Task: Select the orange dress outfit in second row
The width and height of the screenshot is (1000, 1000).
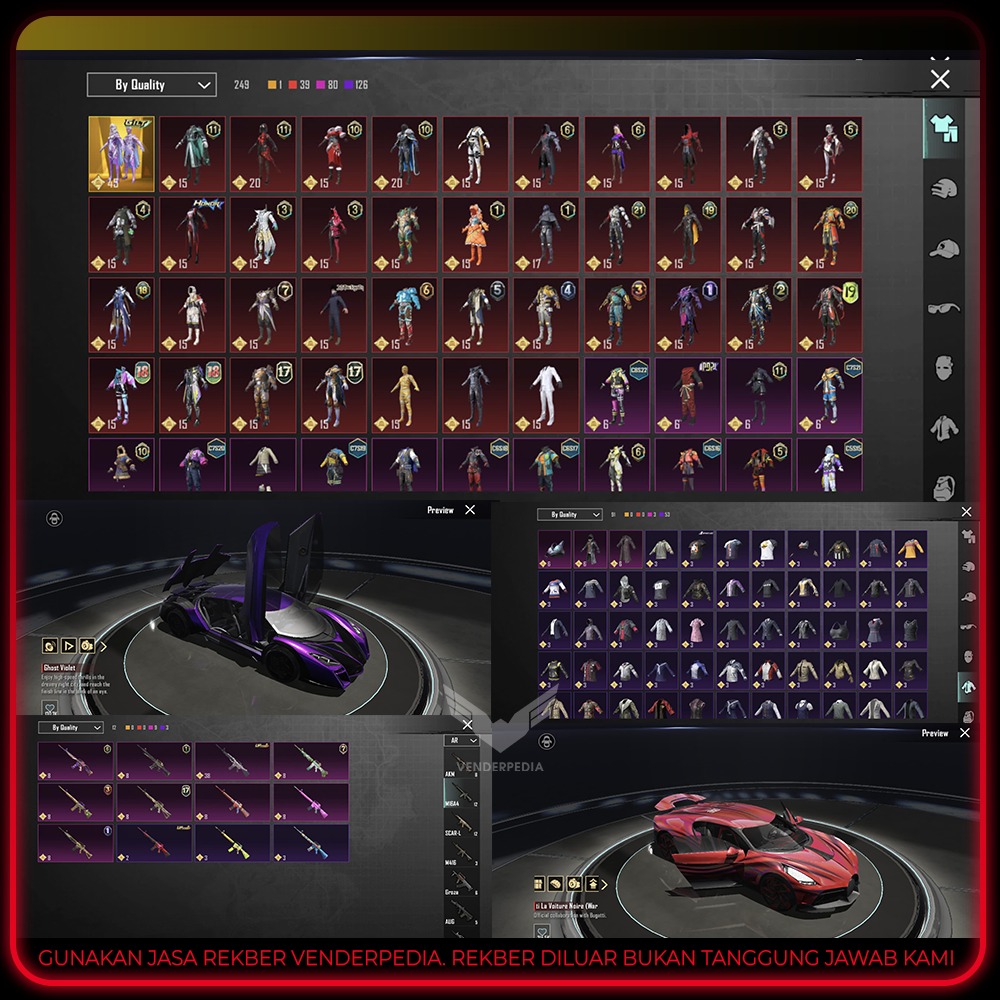Action: coord(476,234)
